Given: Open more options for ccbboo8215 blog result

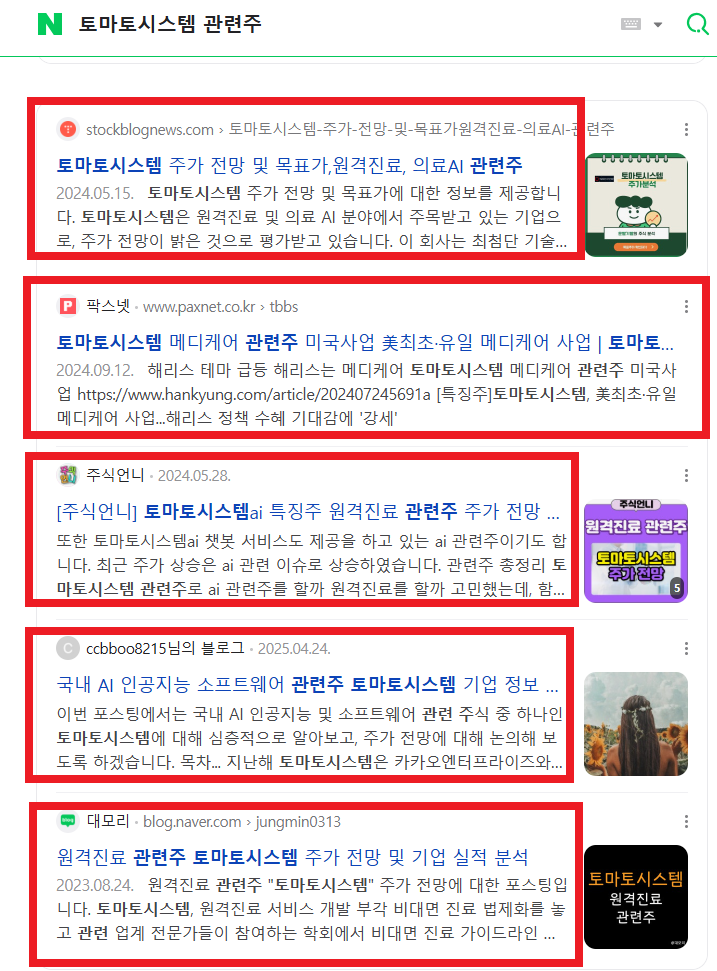Looking at the screenshot, I should pos(686,648).
